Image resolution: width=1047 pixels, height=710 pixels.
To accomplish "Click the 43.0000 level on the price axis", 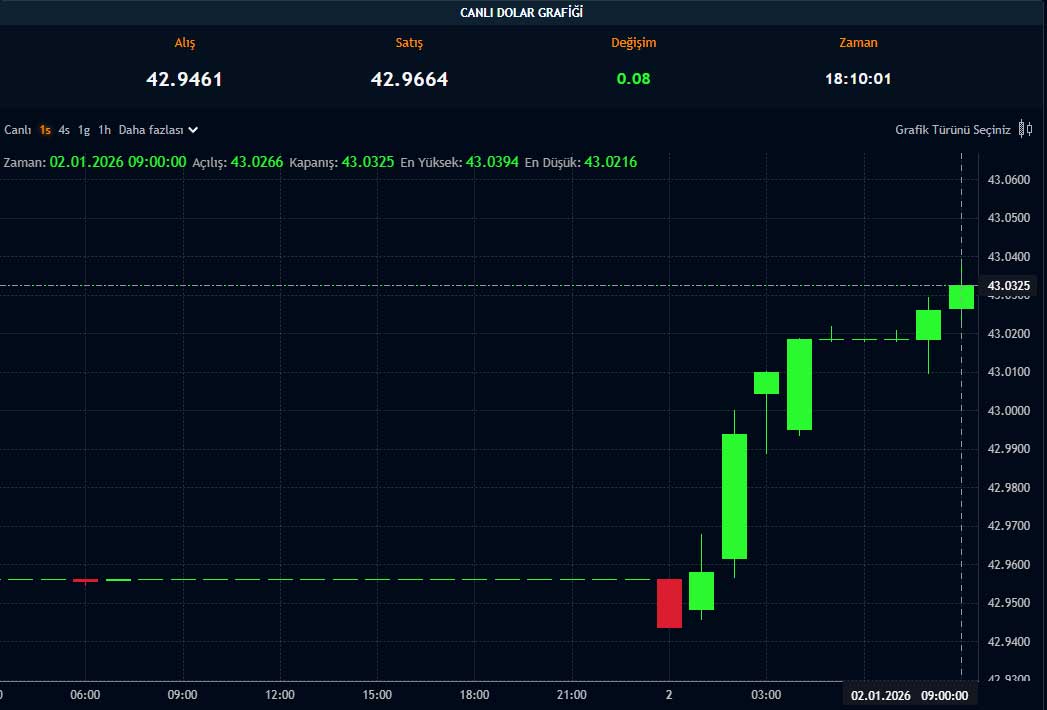I will pyautogui.click(x=1008, y=411).
